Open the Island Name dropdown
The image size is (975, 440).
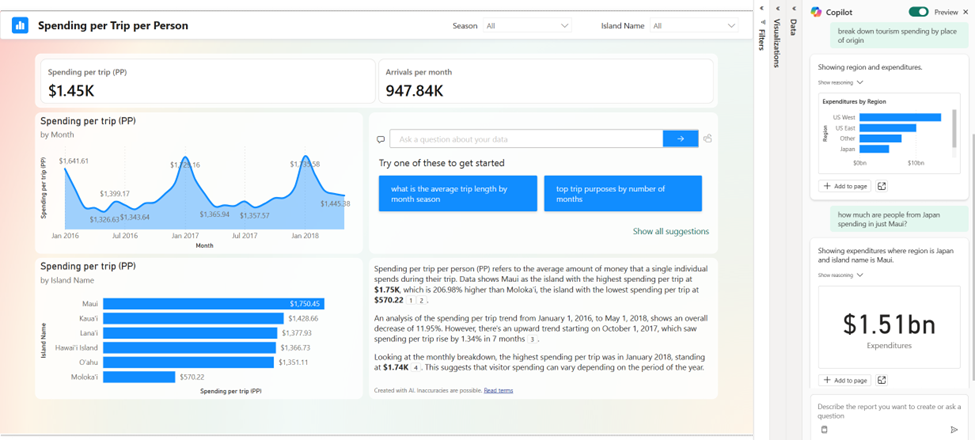tap(693, 25)
